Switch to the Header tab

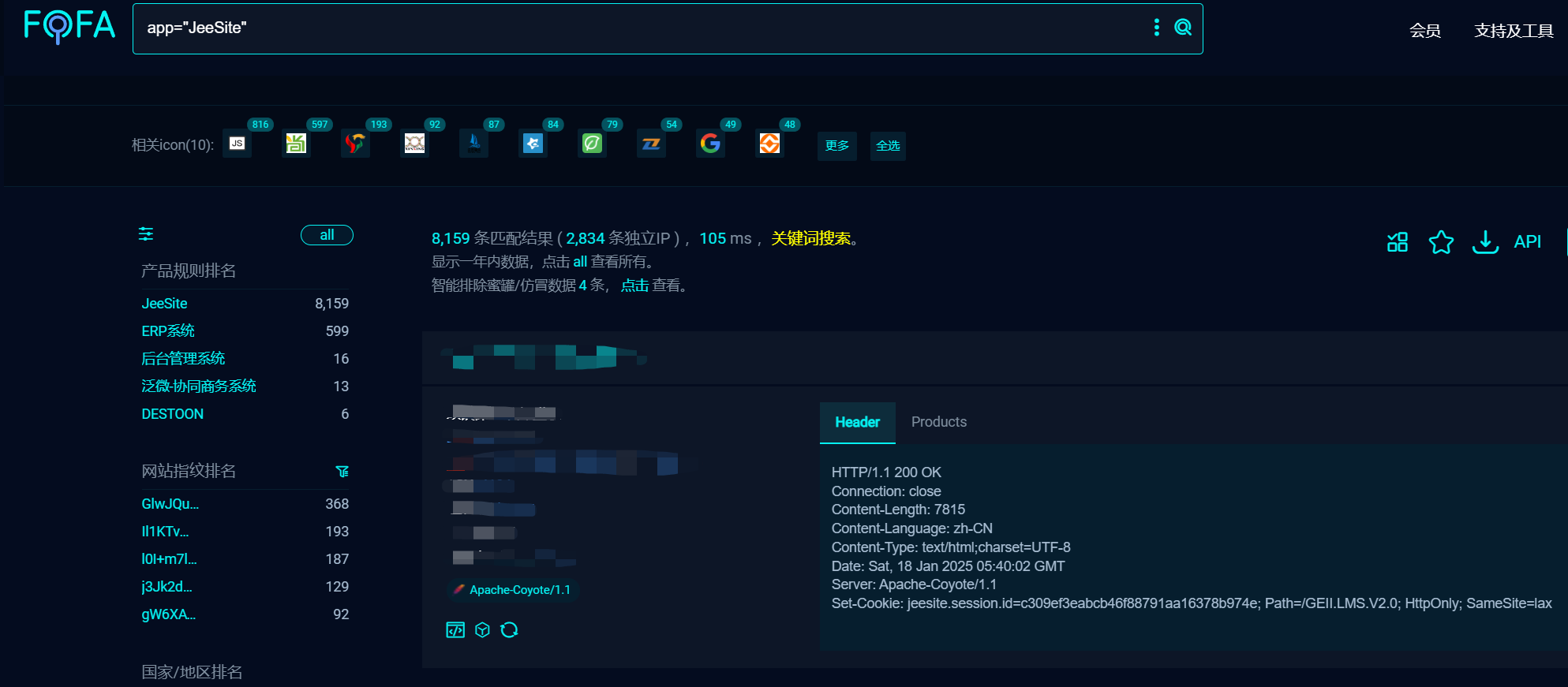[858, 423]
